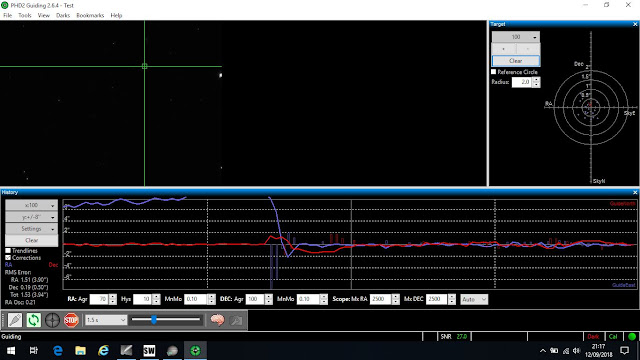The height and width of the screenshot is (360, 640).
Task: Click the red STOP icon
Action: click(x=71, y=320)
